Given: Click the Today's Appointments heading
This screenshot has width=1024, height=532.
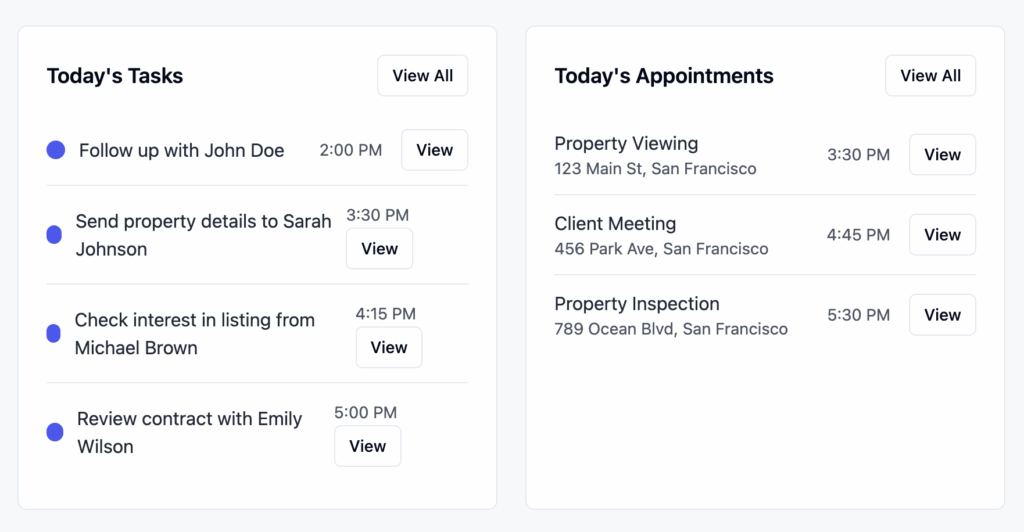Looking at the screenshot, I should 664,76.
